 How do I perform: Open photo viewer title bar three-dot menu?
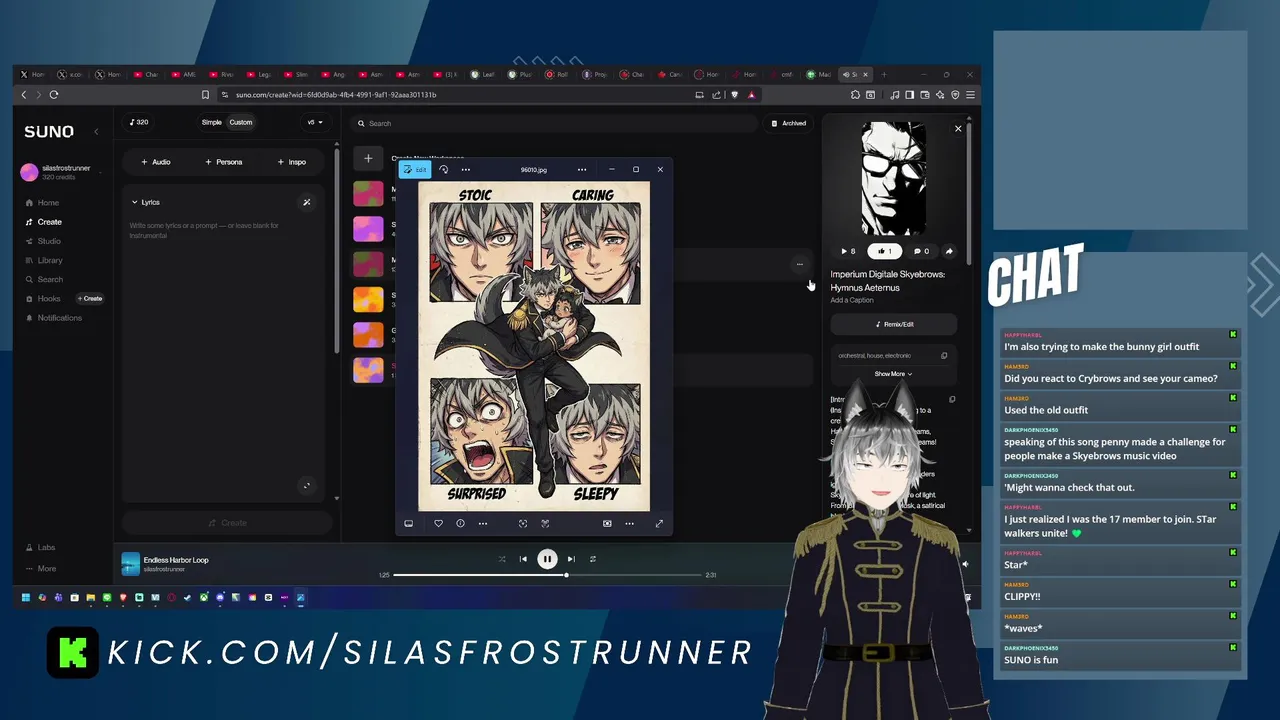(x=582, y=169)
